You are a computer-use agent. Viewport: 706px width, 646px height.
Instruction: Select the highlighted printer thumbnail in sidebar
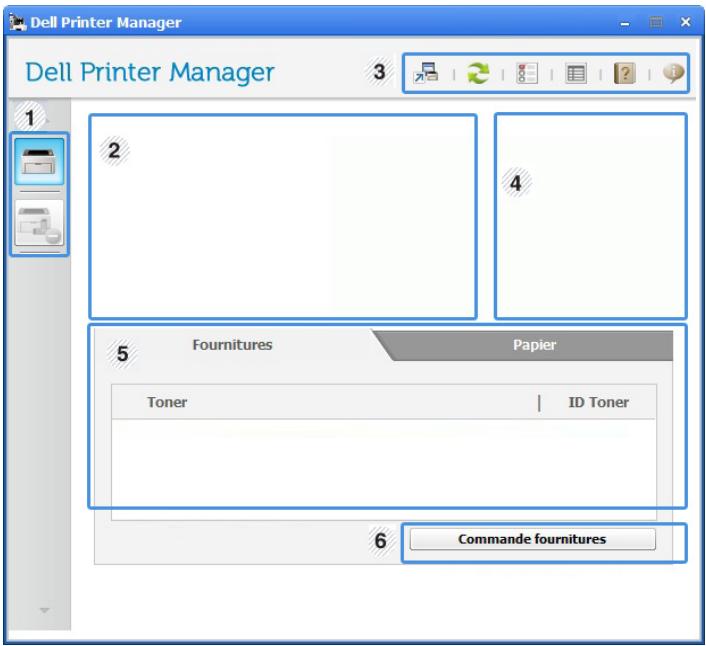(39, 161)
